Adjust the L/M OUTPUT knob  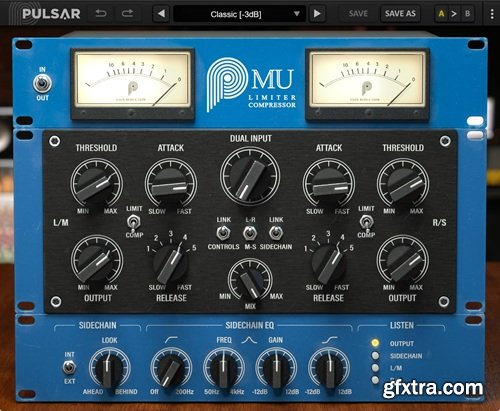(x=97, y=260)
